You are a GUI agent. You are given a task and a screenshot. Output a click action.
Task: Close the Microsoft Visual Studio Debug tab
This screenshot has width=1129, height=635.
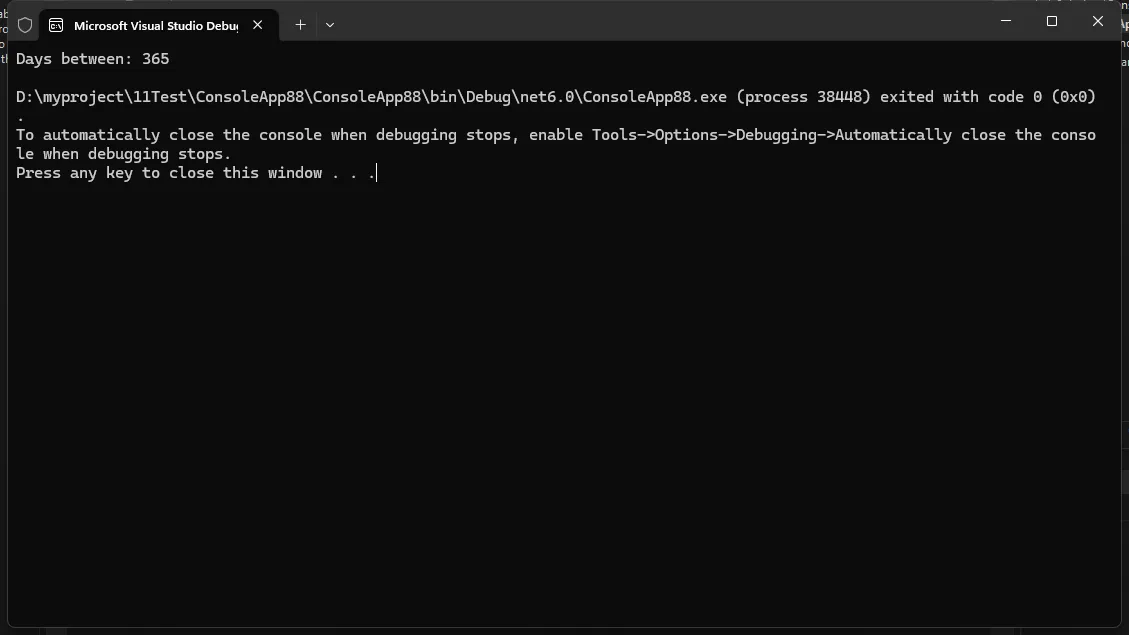tap(258, 25)
